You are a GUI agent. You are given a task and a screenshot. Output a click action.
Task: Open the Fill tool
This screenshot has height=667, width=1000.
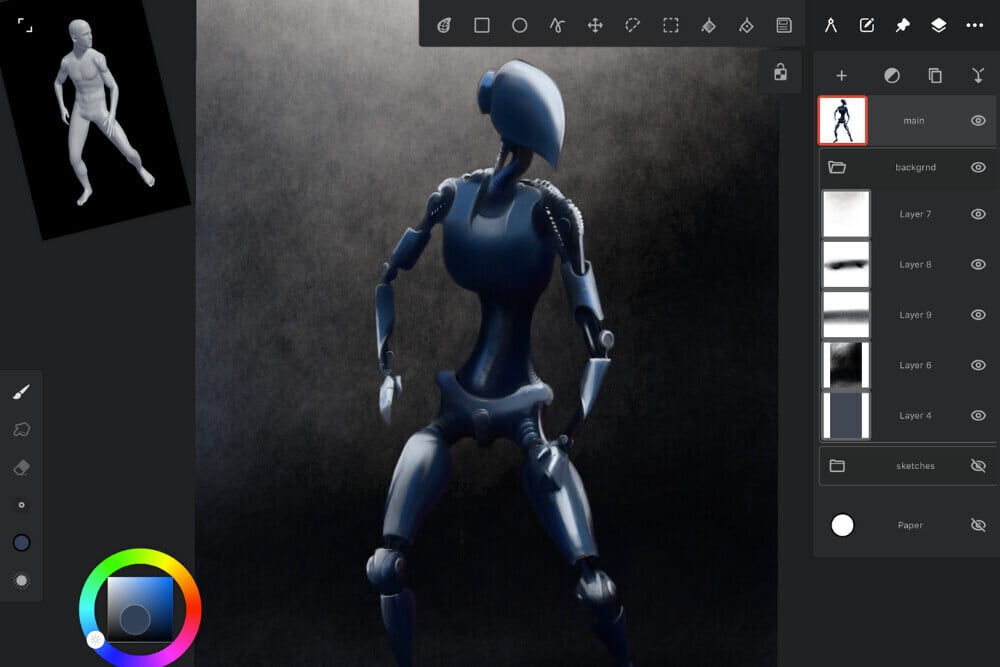point(708,25)
